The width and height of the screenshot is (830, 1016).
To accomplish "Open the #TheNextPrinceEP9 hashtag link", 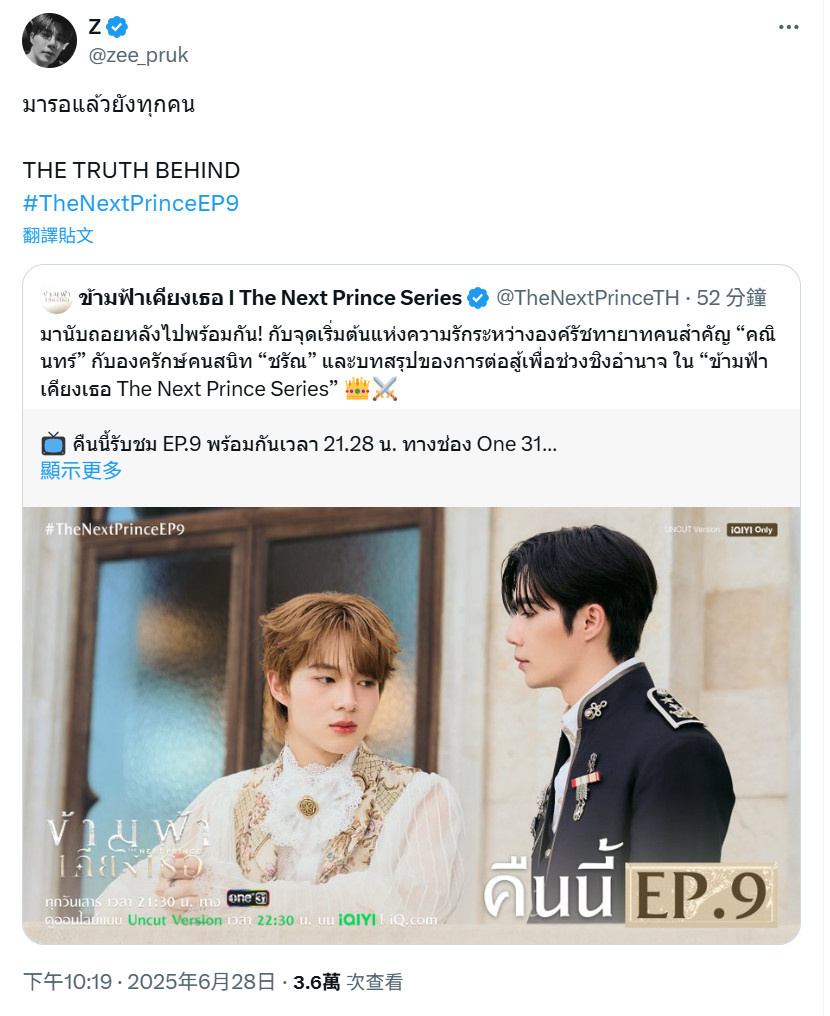I will [131, 203].
